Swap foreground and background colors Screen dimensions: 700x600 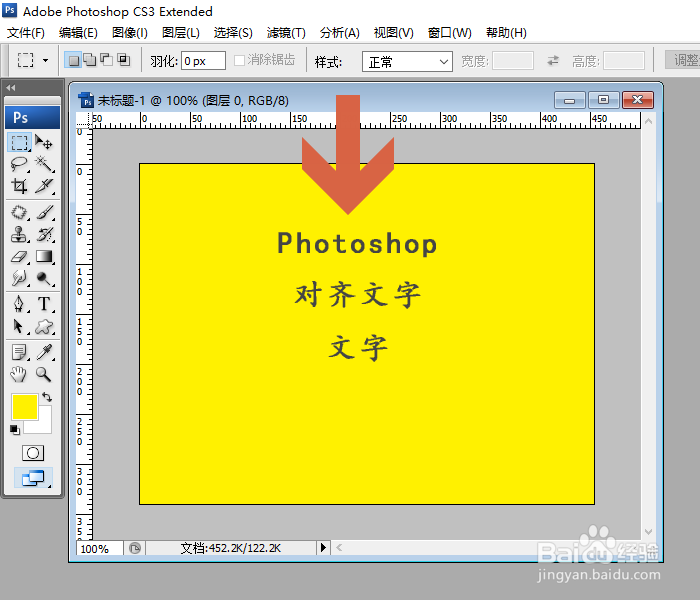(47, 396)
